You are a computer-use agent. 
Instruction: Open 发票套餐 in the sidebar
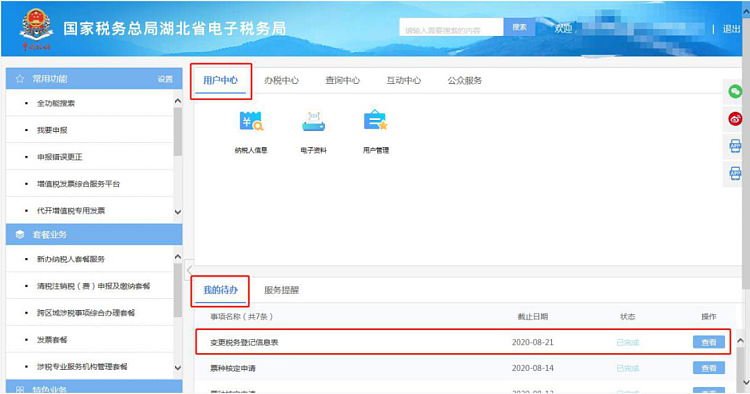coord(52,339)
